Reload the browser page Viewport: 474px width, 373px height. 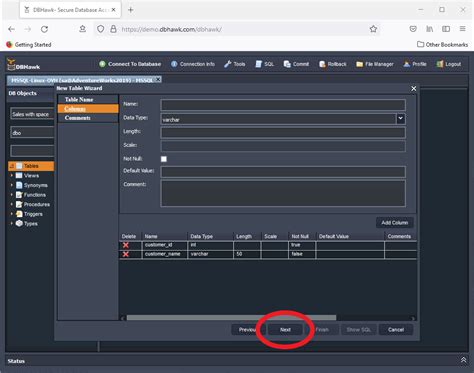click(x=44, y=29)
